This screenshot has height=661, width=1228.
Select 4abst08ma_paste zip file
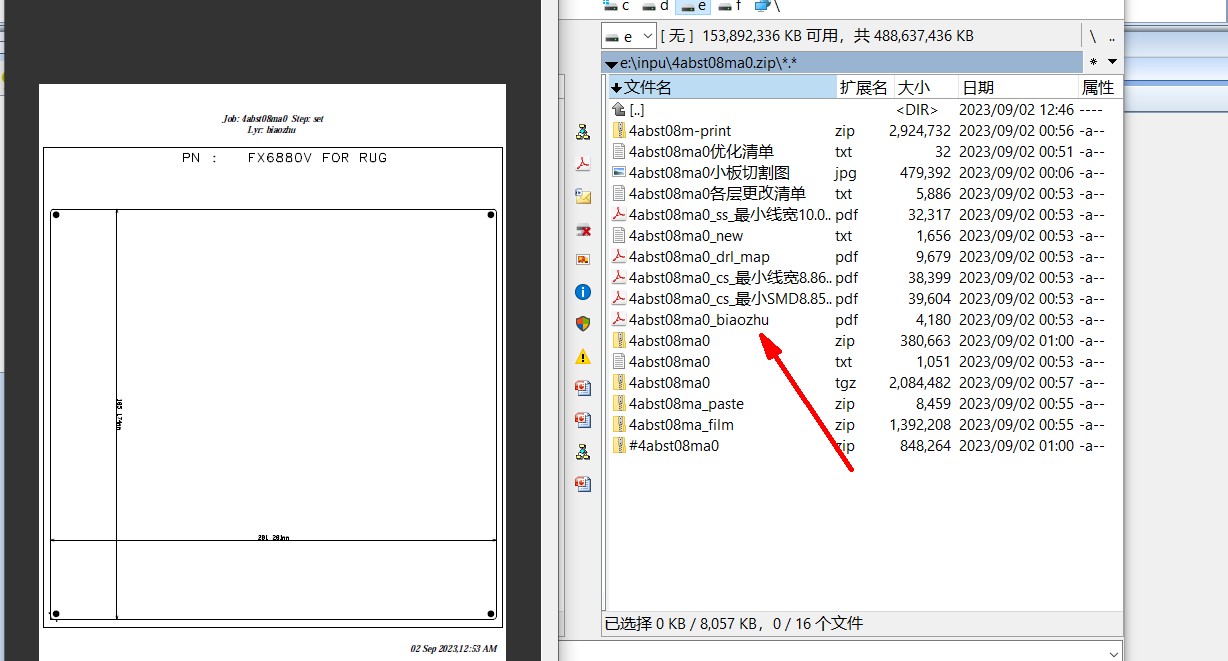(x=686, y=404)
